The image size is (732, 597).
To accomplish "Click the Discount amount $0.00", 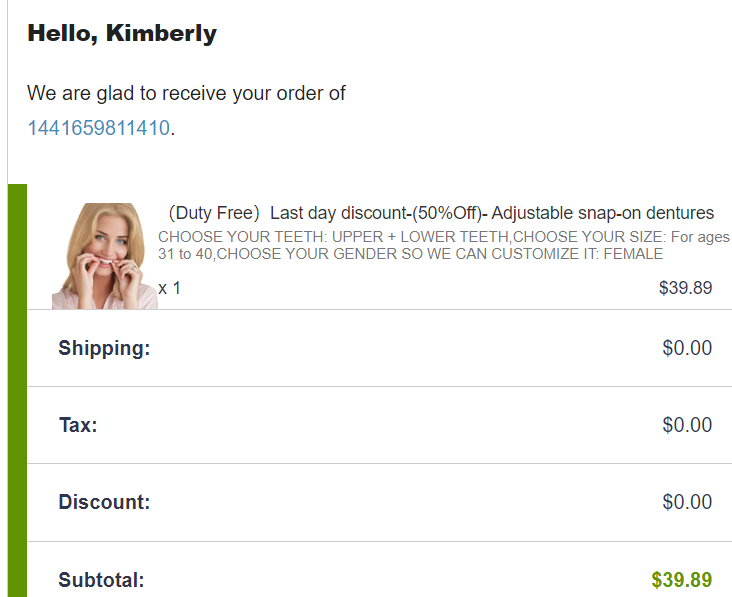I will [687, 502].
